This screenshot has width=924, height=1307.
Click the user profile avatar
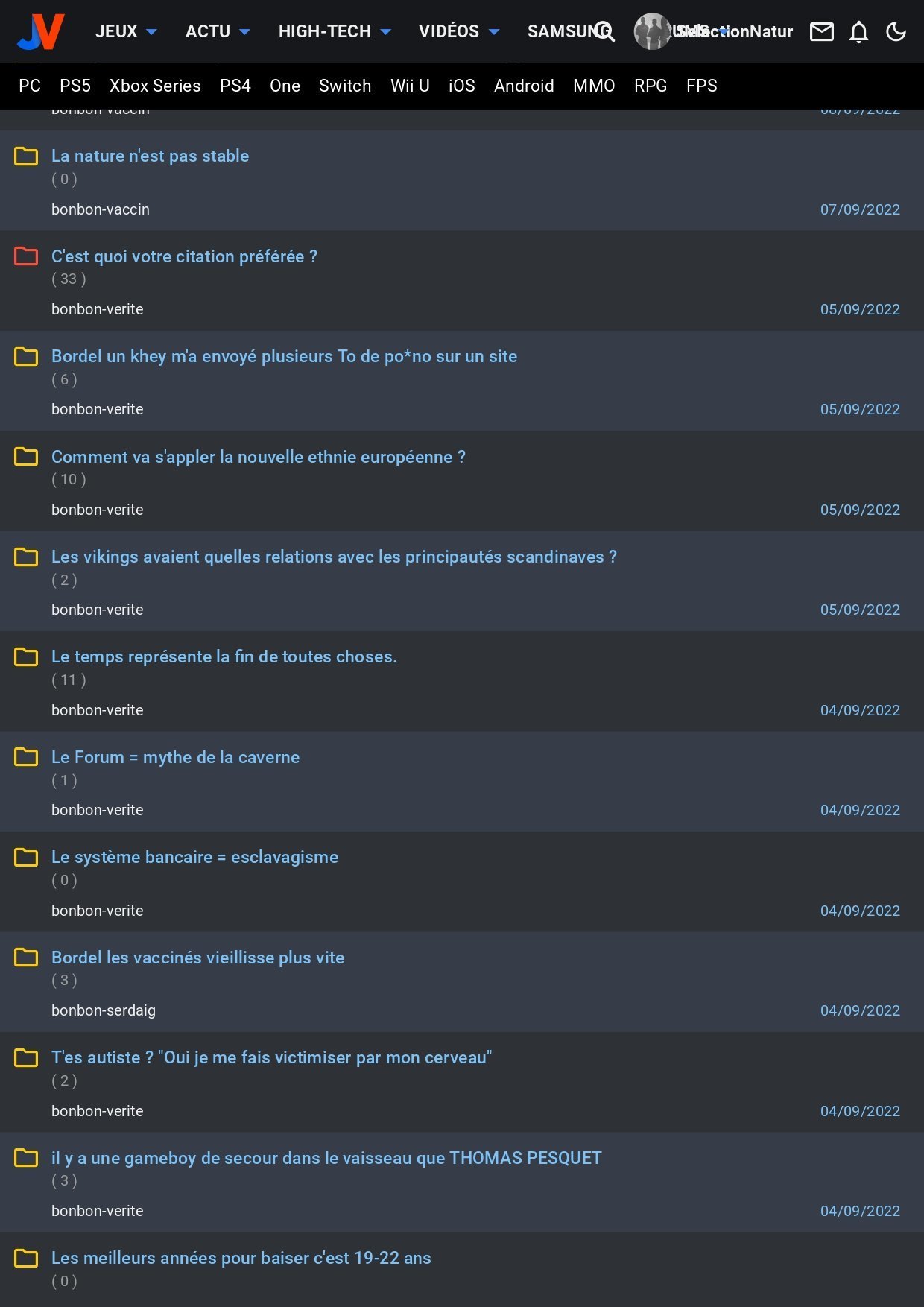click(x=652, y=31)
